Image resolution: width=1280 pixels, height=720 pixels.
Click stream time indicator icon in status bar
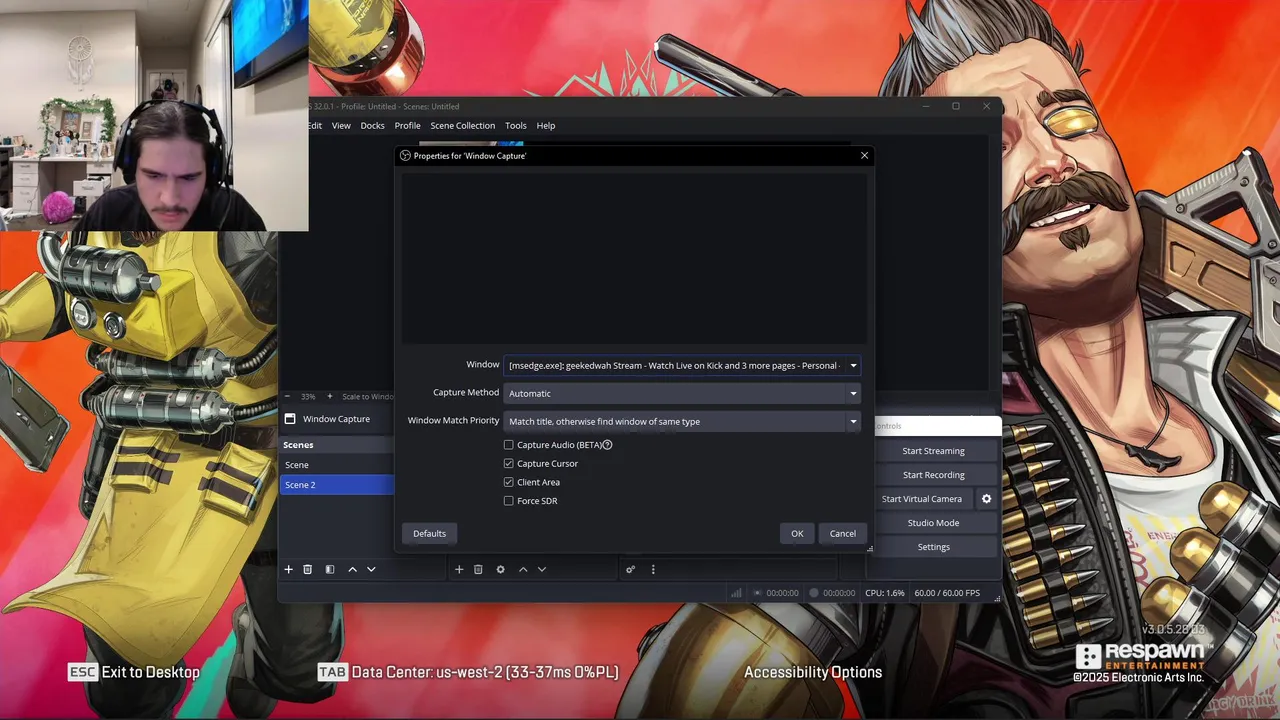[757, 593]
